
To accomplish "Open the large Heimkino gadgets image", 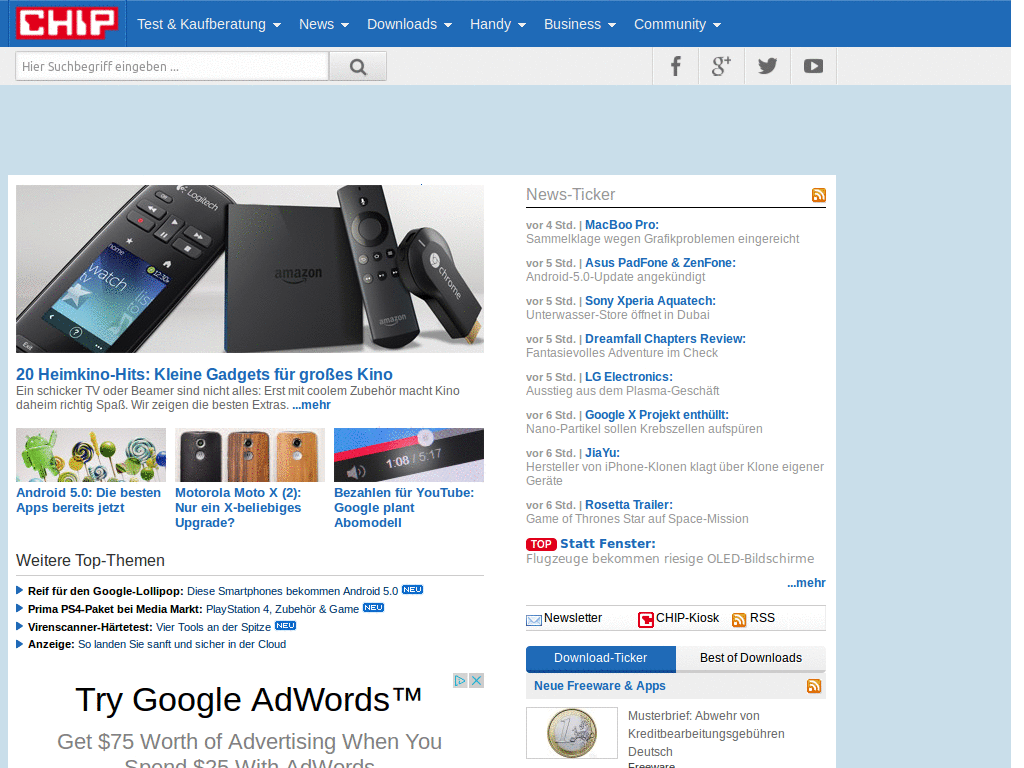I will 250,269.
